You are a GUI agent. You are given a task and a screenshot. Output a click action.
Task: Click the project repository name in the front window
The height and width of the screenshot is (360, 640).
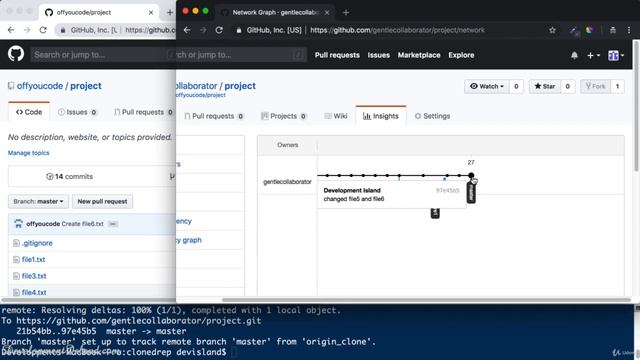240,86
